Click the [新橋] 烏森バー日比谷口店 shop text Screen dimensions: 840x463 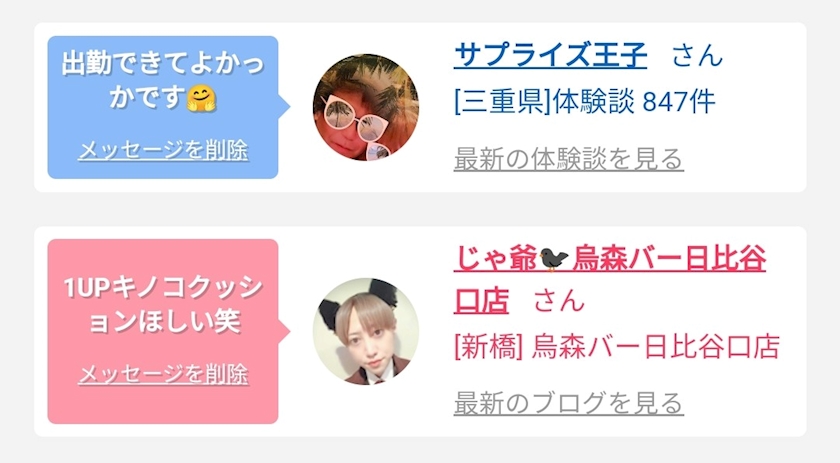click(x=617, y=346)
